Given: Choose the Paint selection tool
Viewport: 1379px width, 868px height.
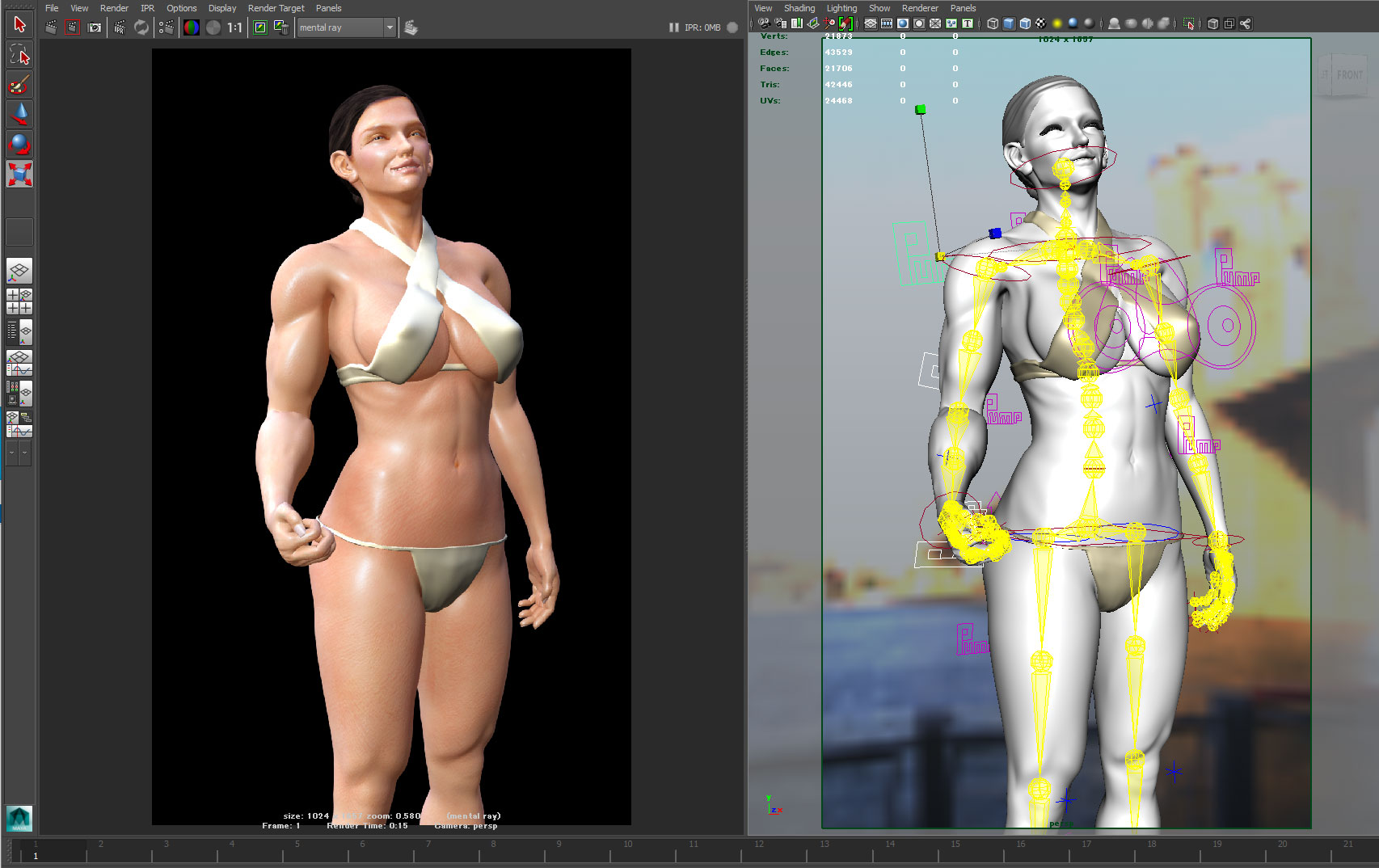Looking at the screenshot, I should [x=19, y=85].
